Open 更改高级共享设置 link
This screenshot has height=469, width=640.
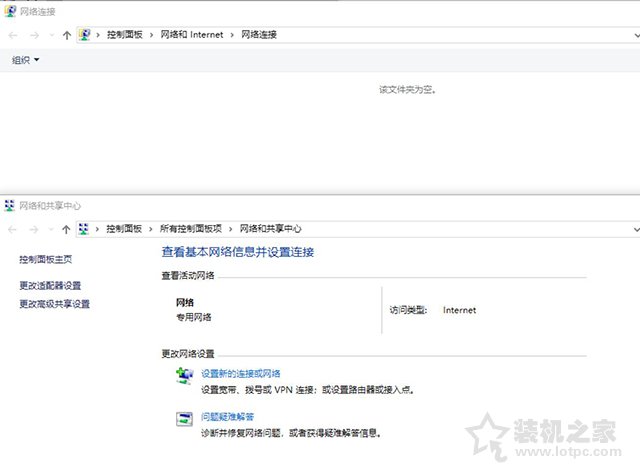[x=55, y=304]
